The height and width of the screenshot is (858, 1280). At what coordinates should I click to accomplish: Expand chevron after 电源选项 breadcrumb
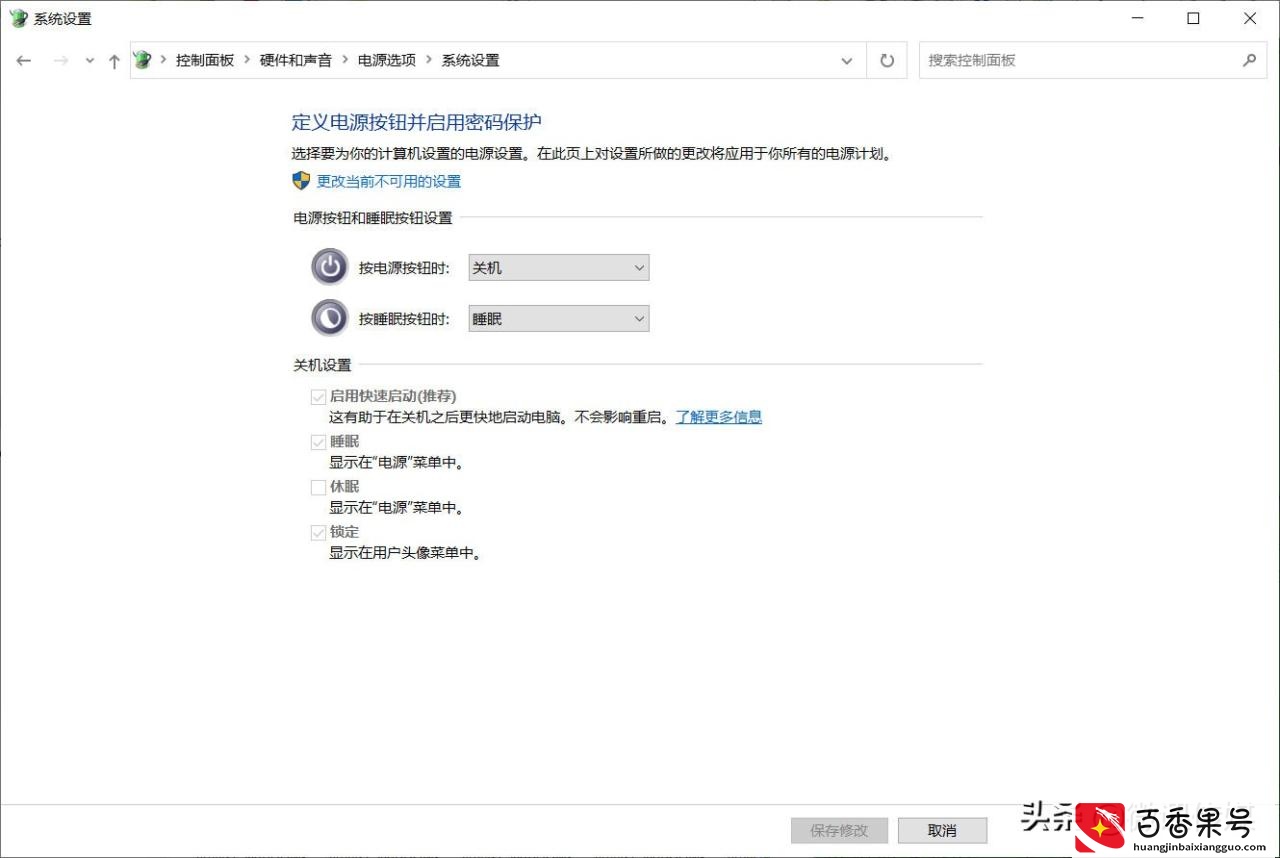click(x=429, y=60)
